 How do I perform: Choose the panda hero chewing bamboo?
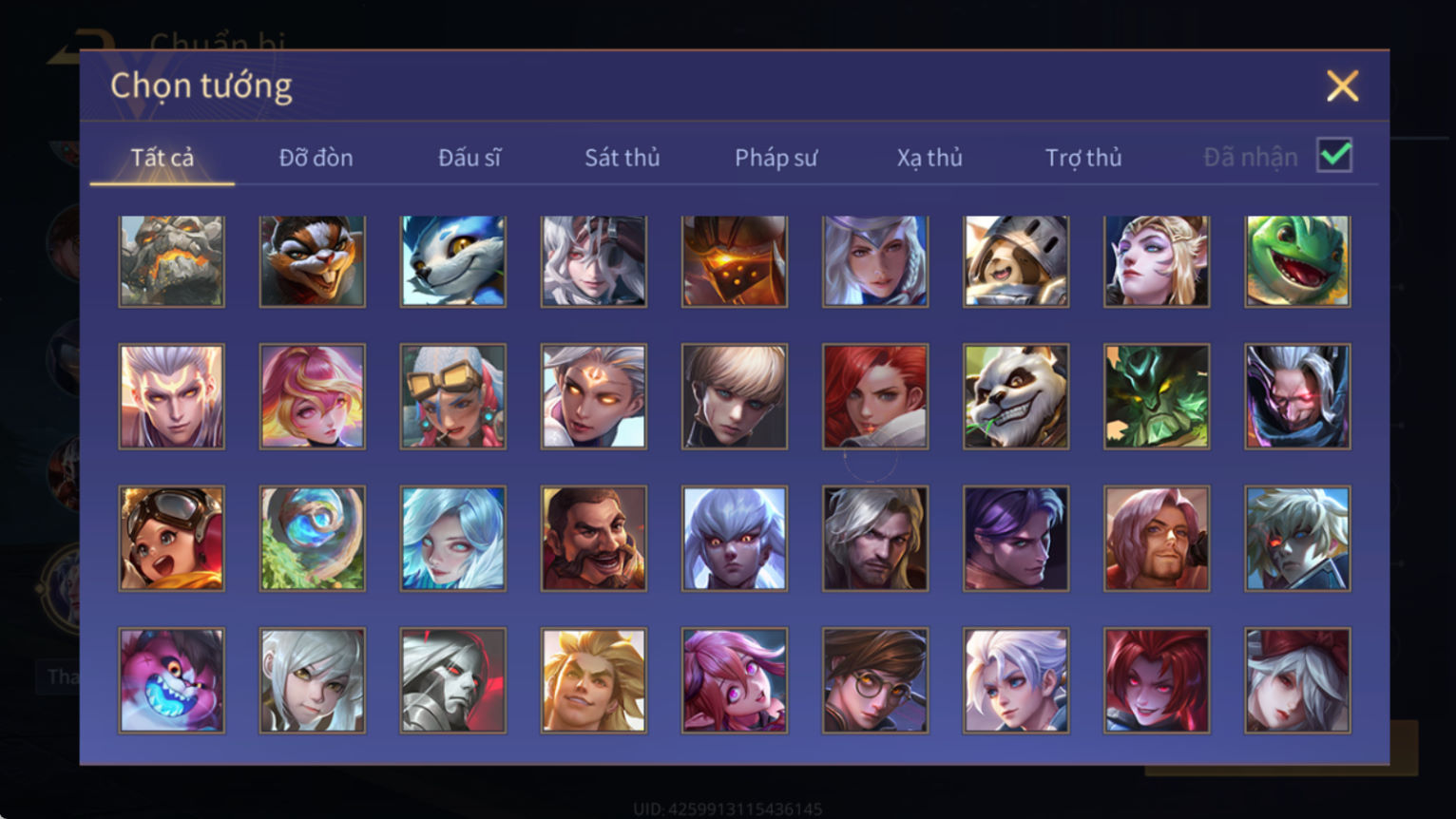coord(1016,396)
